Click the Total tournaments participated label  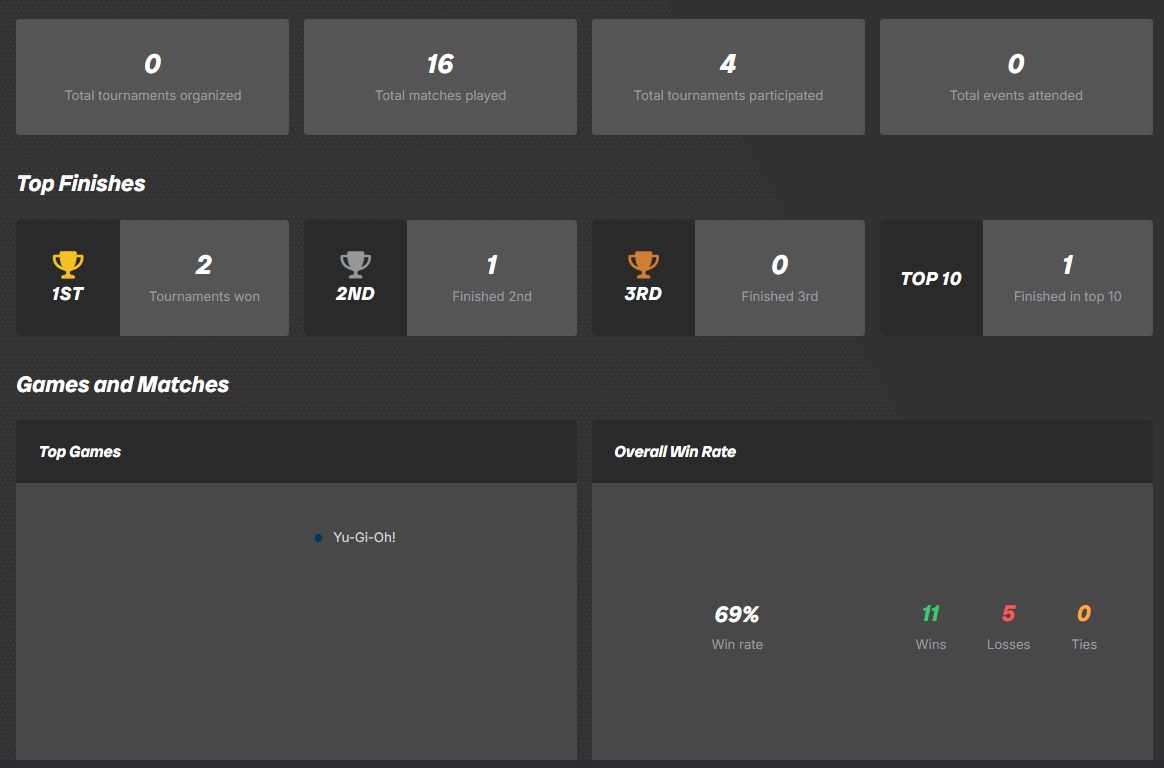coord(728,95)
